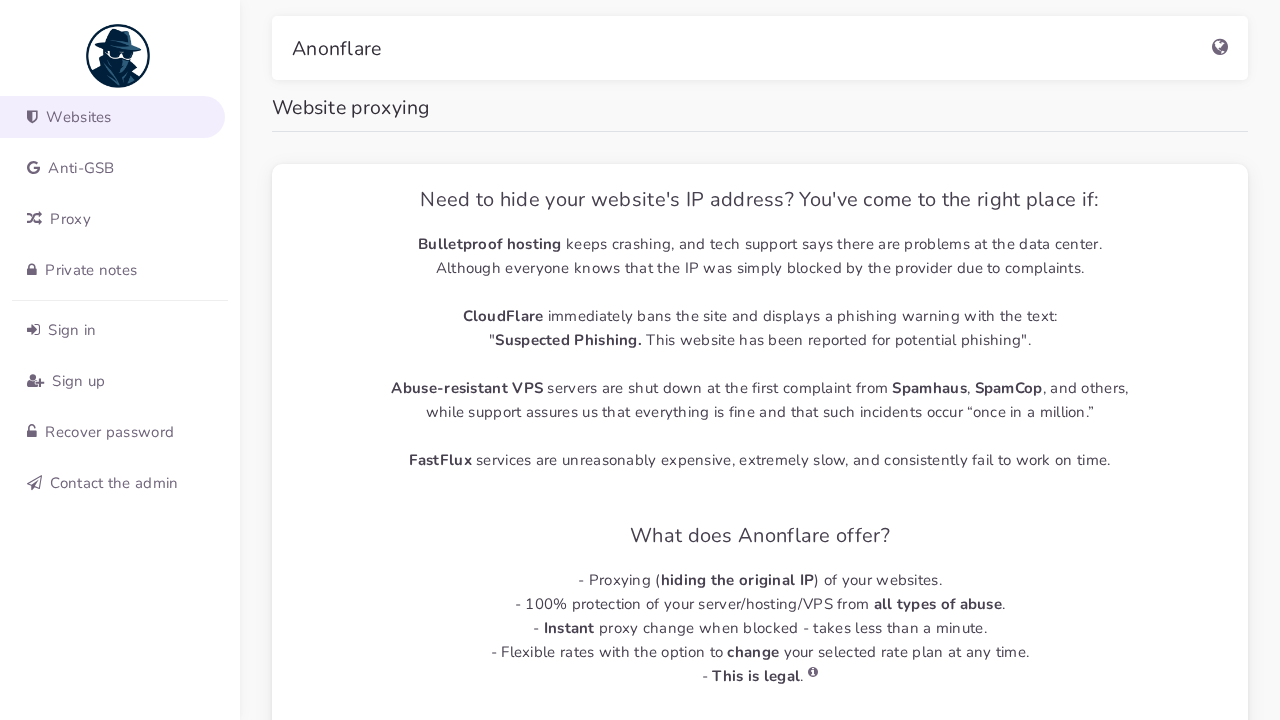Click the spy logo at sidebar top
This screenshot has width=1280, height=720.
pyautogui.click(x=117, y=55)
